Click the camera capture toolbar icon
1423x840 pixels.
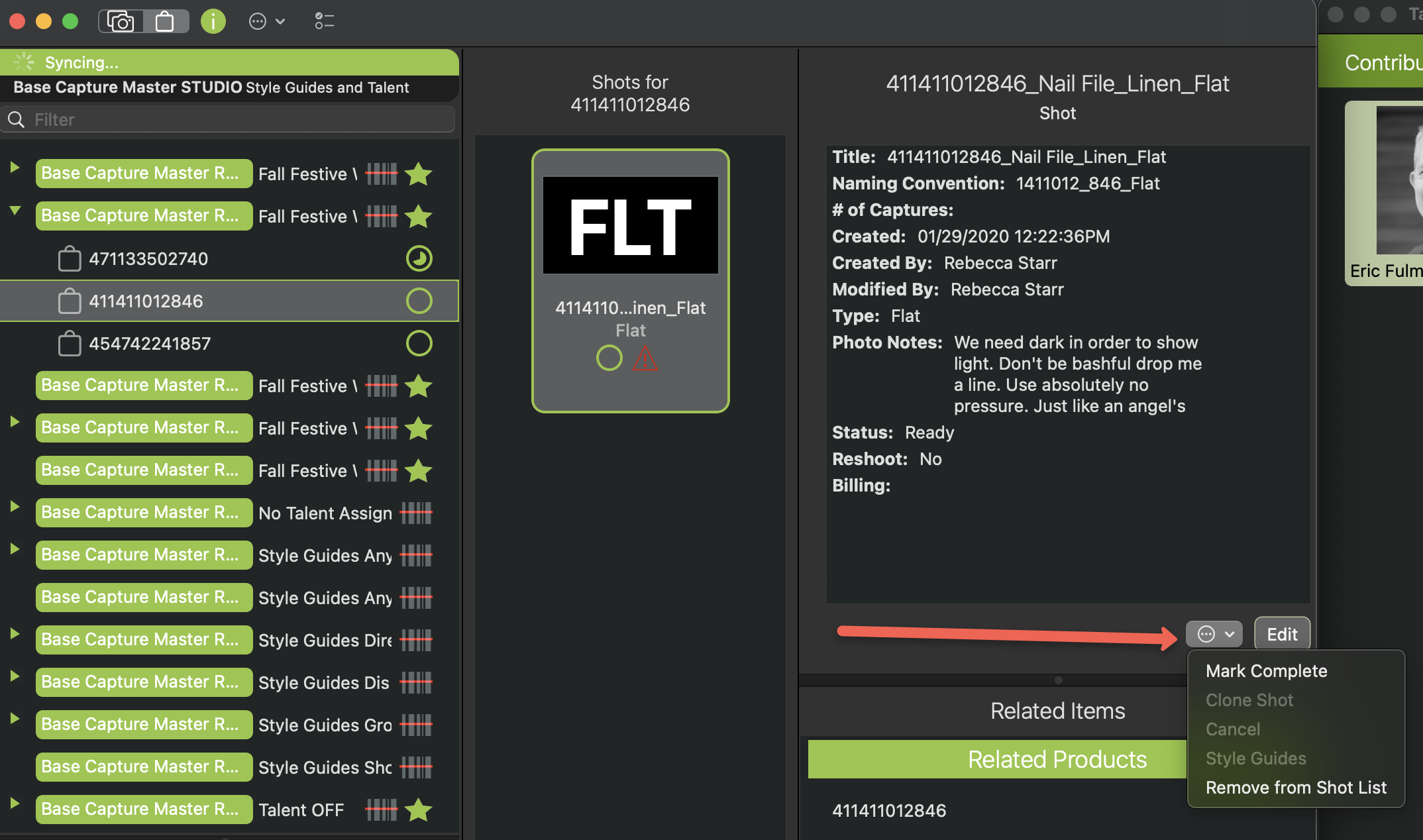pos(121,21)
